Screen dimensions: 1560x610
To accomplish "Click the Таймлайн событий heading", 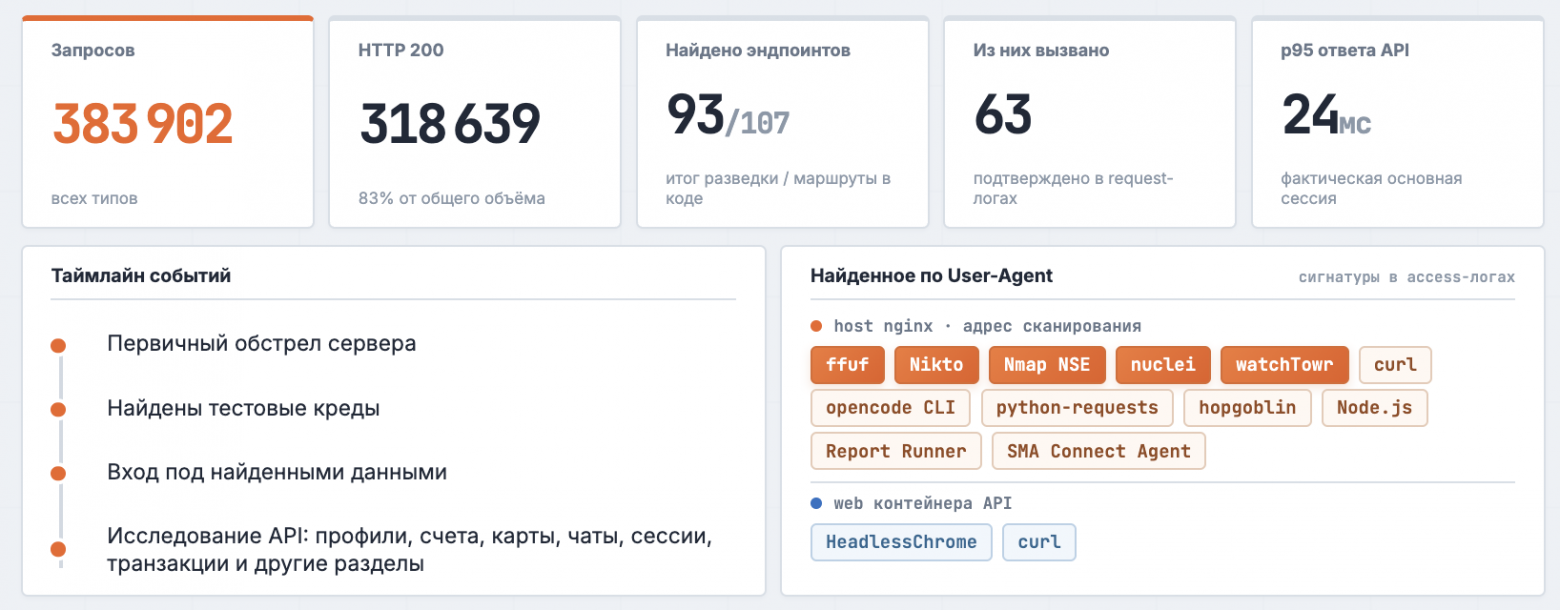I will pos(141,275).
